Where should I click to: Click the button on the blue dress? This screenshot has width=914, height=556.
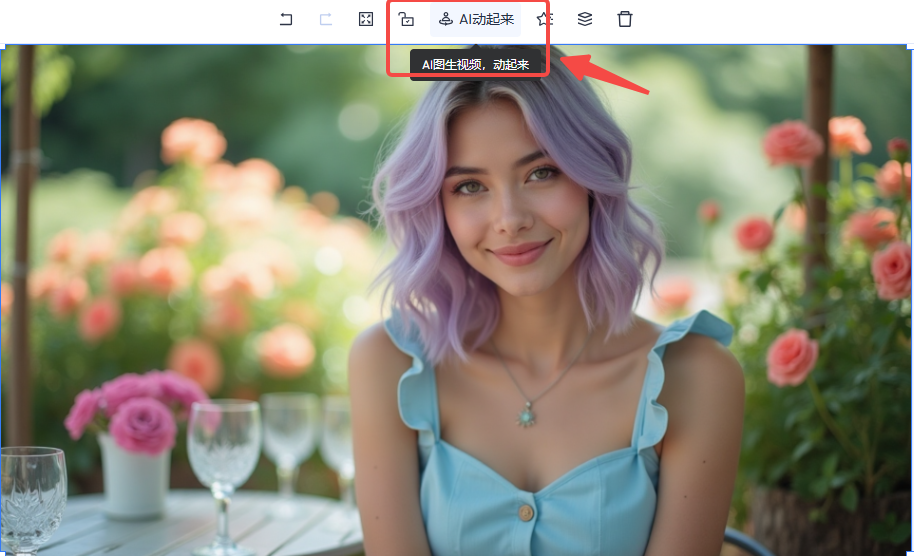tap(525, 512)
